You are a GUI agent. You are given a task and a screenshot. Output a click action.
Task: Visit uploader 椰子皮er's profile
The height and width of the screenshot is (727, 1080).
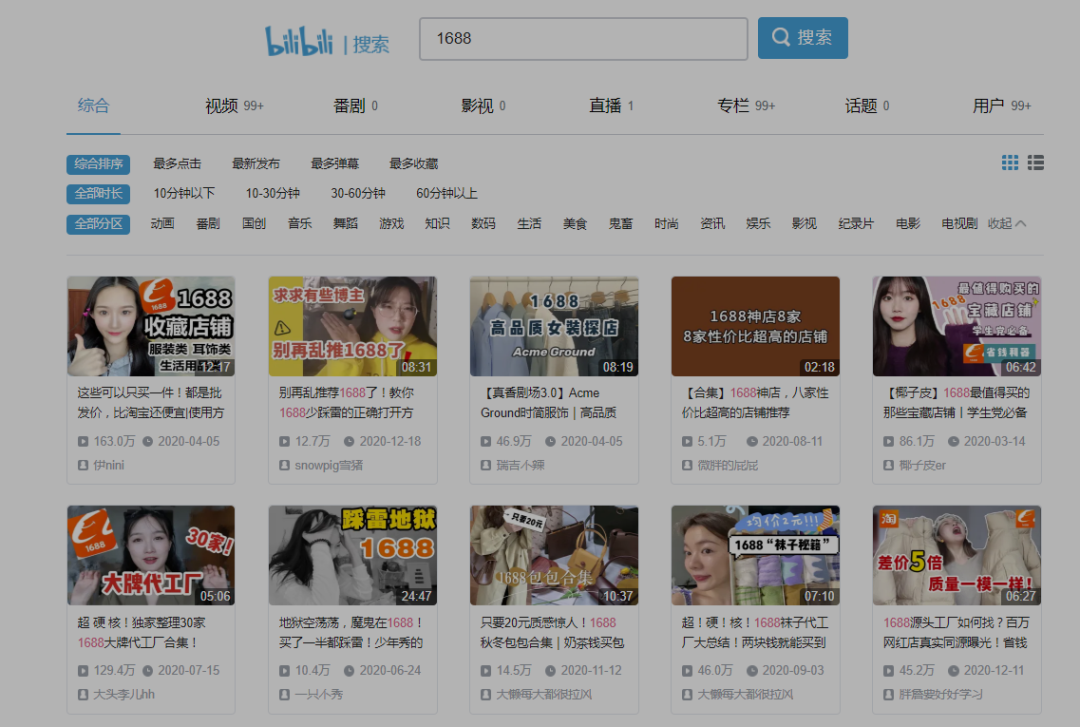[x=922, y=465]
